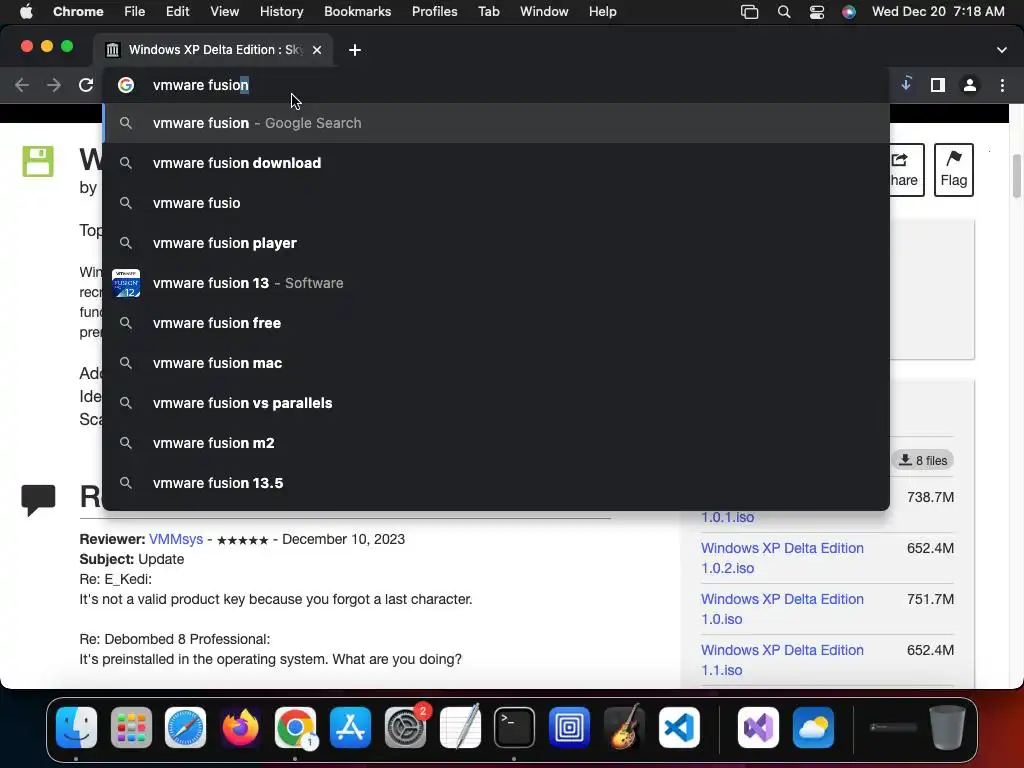Open Safari from the Dock
The image size is (1024, 768).
tap(185, 727)
